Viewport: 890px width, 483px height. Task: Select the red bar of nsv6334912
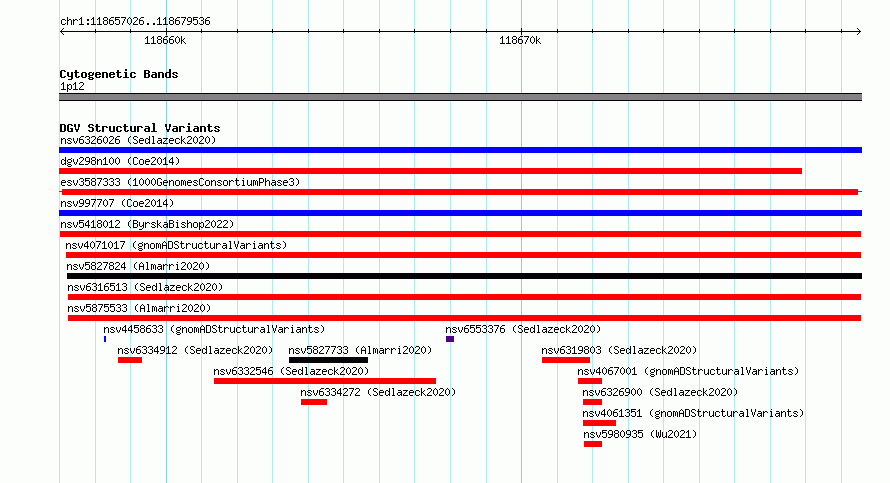(130, 360)
